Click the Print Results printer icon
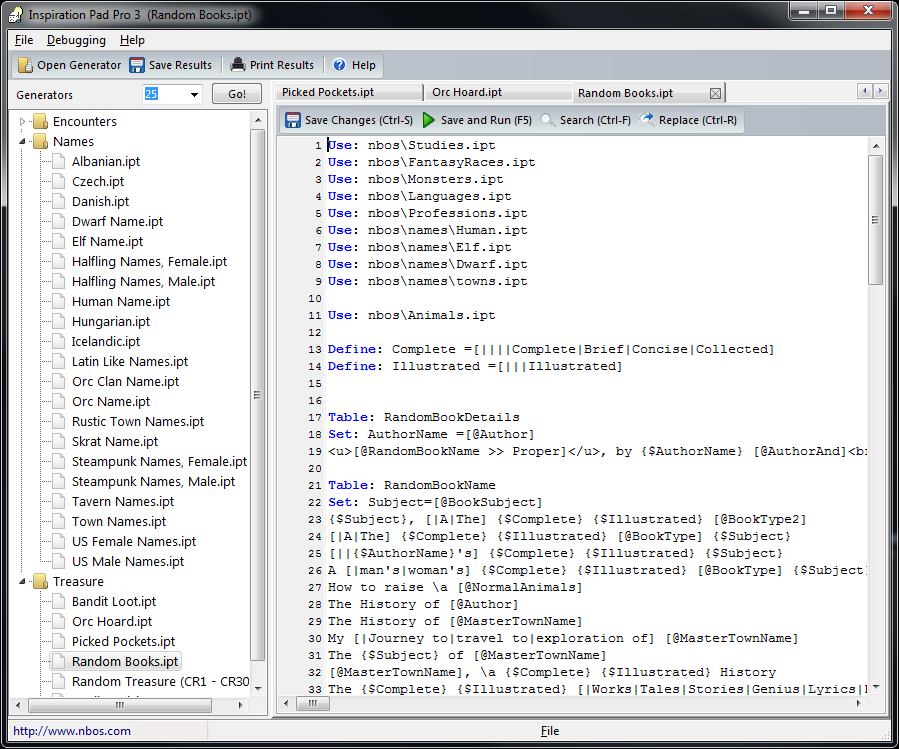 coord(237,65)
